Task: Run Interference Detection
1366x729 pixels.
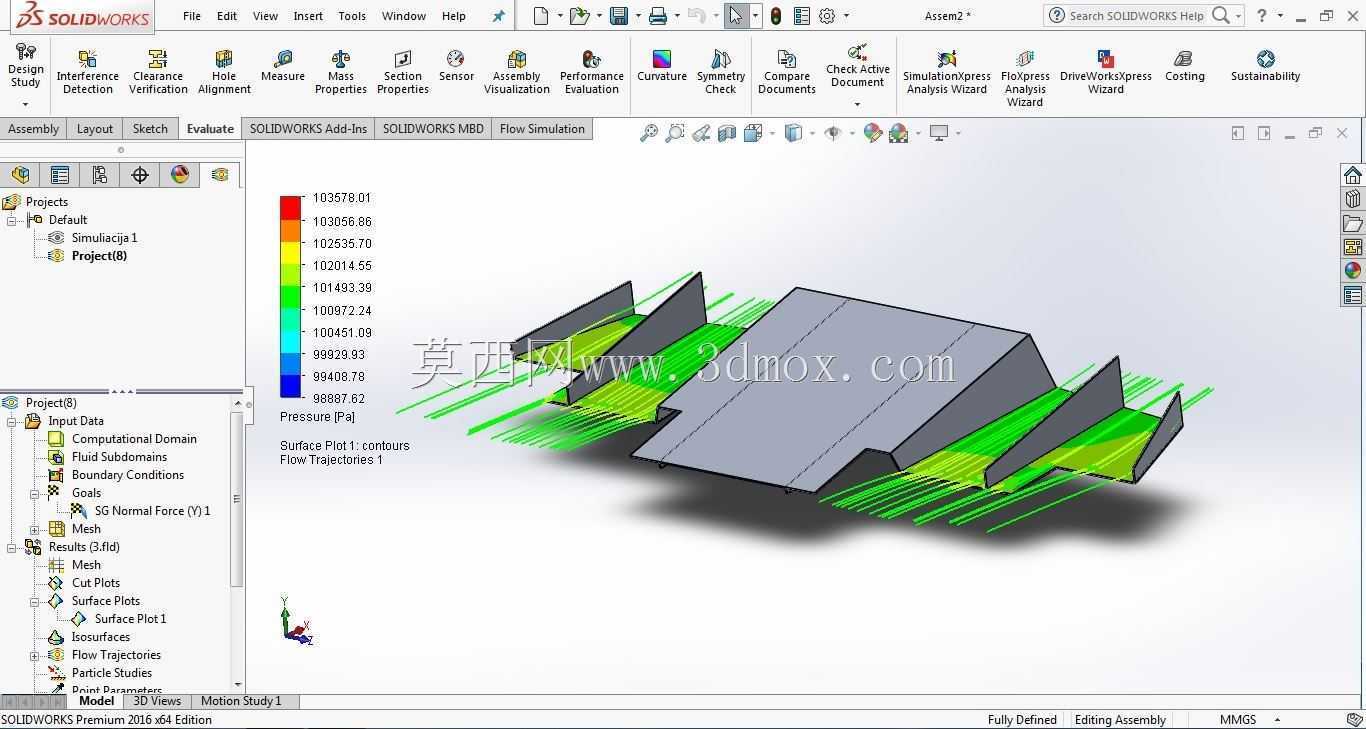Action: click(x=87, y=72)
